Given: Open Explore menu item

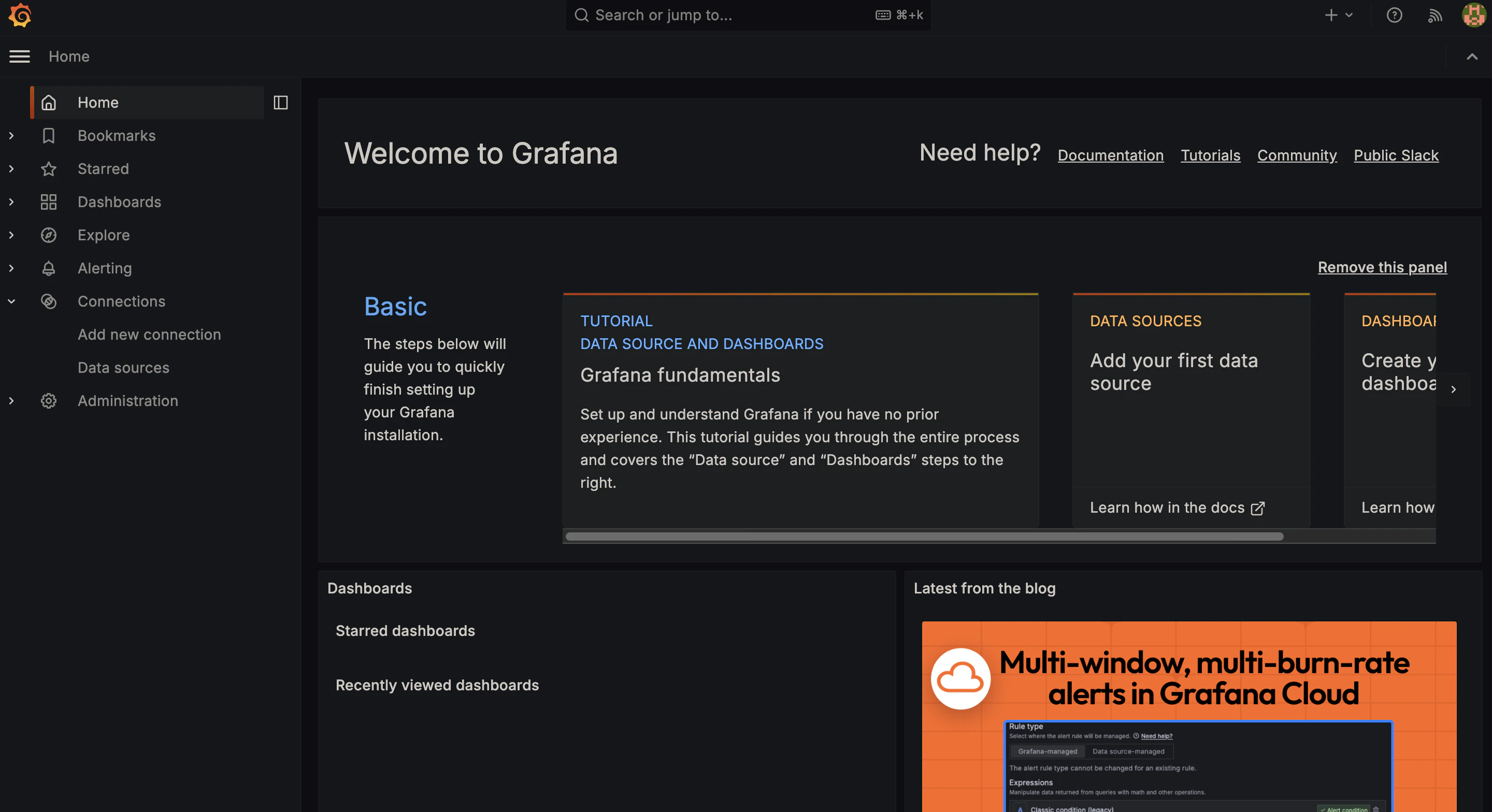Looking at the screenshot, I should point(104,235).
